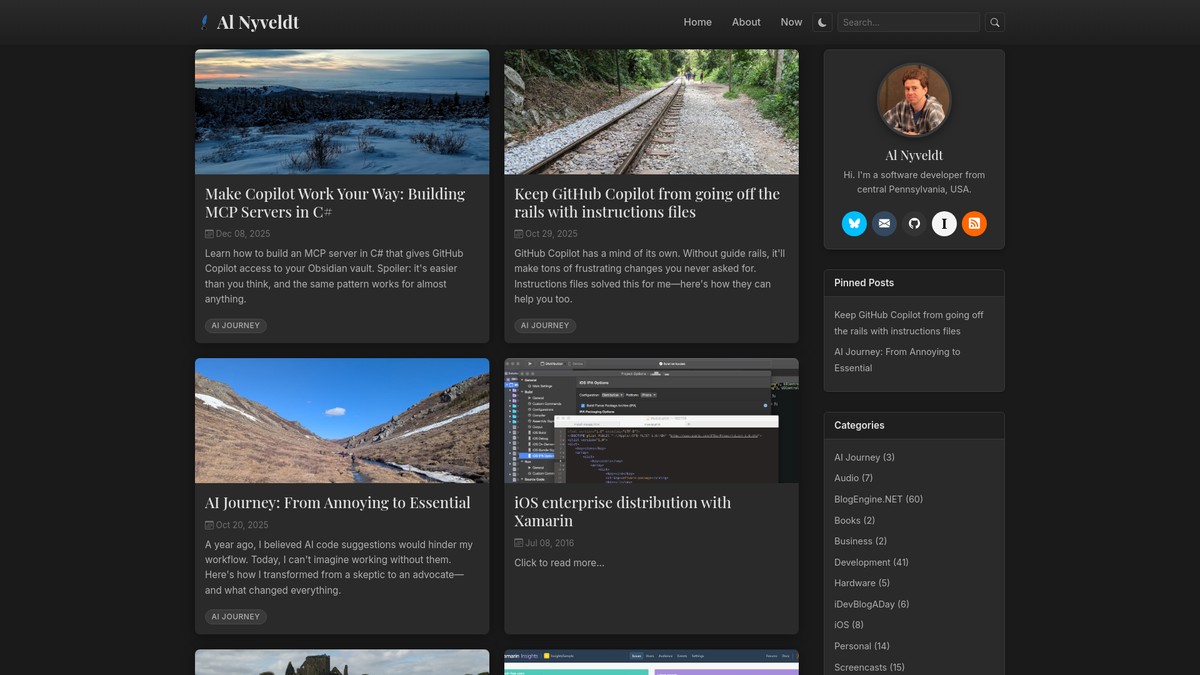The height and width of the screenshot is (675, 1200).
Task: Select the AI Journey (3) category
Action: pos(864,458)
